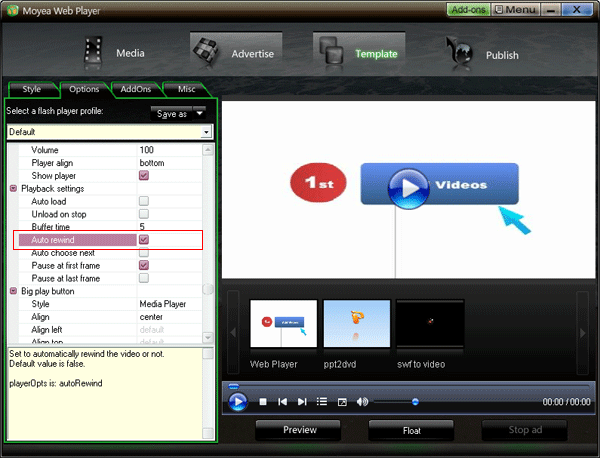Skip to the previous video
Viewport: 600px width, 458px height.
click(282, 402)
